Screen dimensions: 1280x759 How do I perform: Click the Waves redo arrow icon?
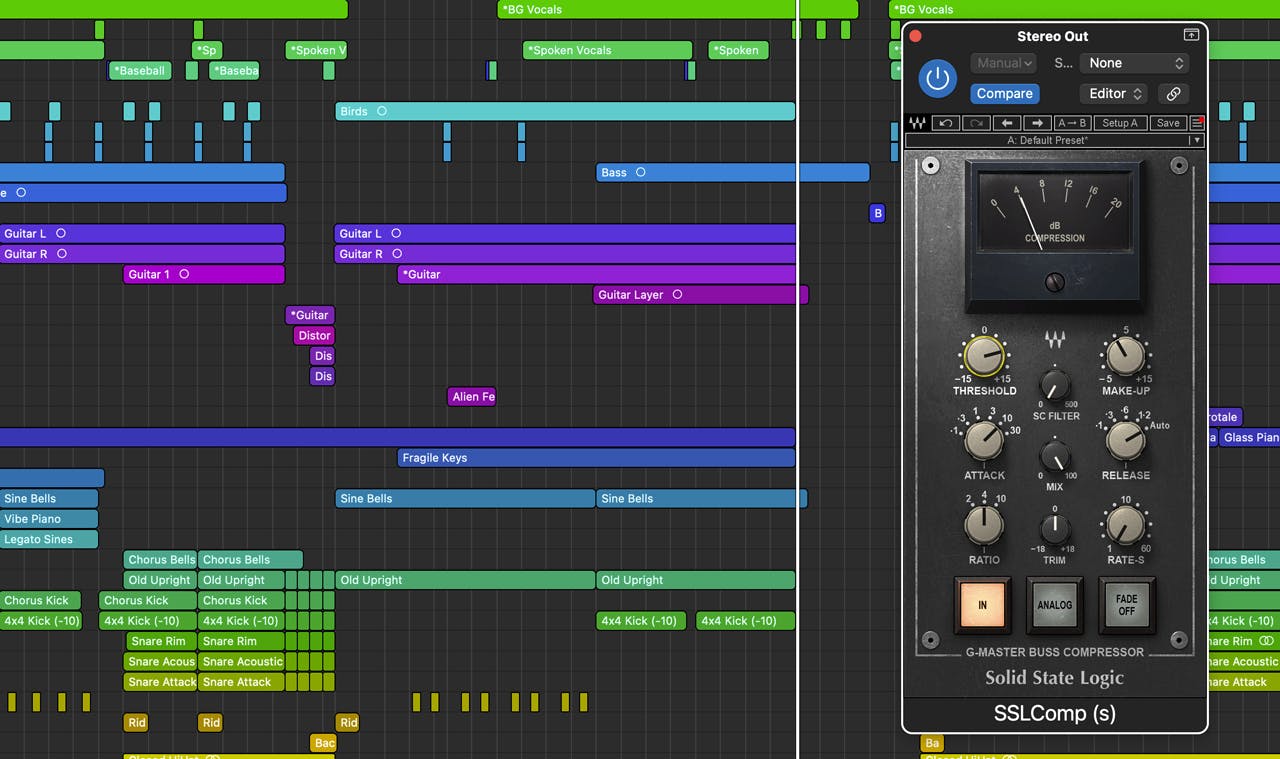tap(975, 123)
